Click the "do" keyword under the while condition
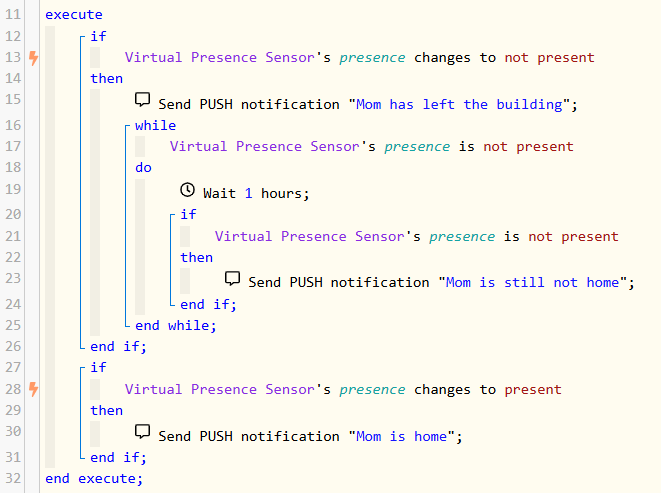Image resolution: width=661 pixels, height=493 pixels. coord(144,168)
